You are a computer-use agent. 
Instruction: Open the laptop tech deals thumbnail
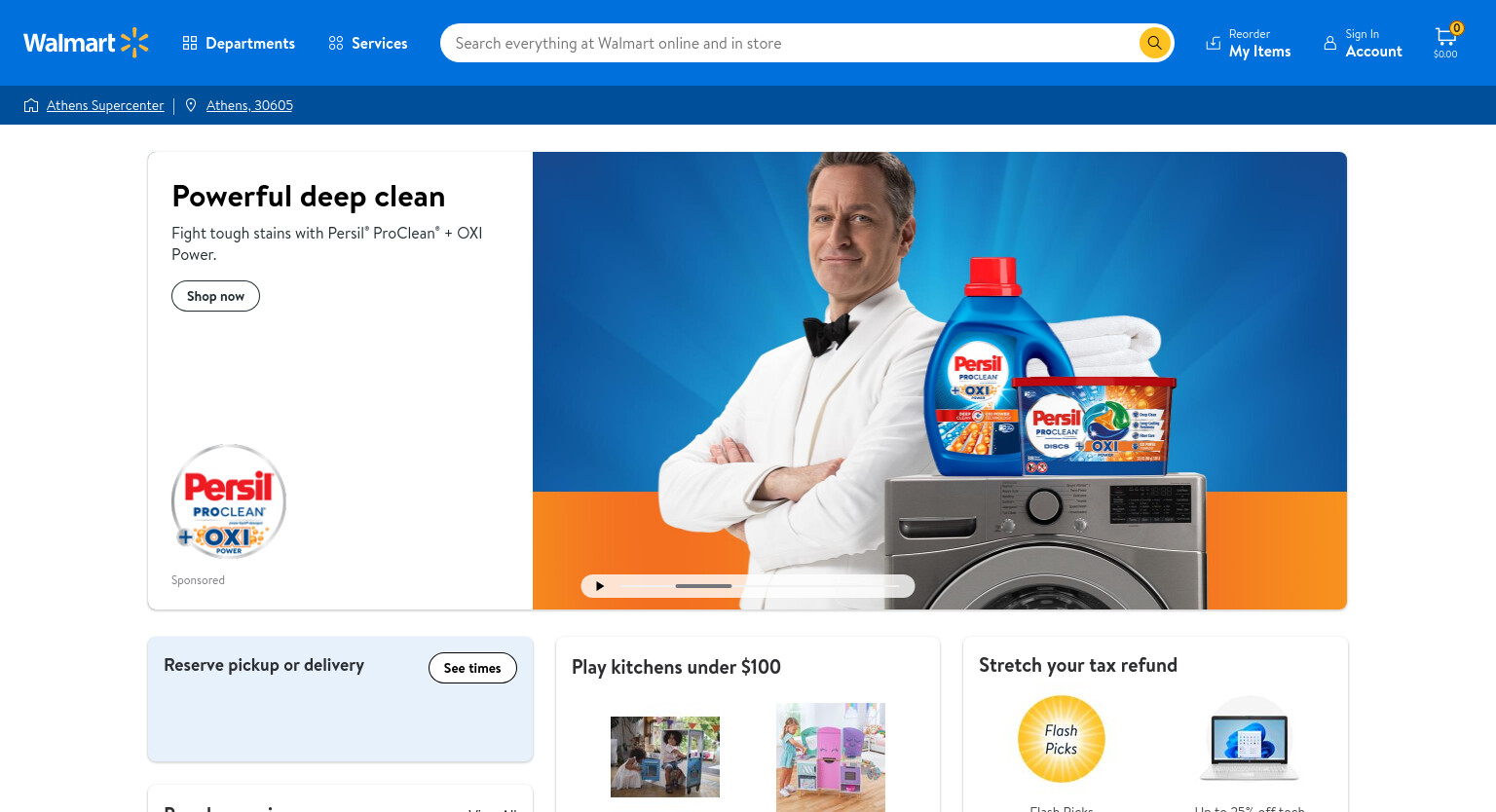pyautogui.click(x=1250, y=739)
